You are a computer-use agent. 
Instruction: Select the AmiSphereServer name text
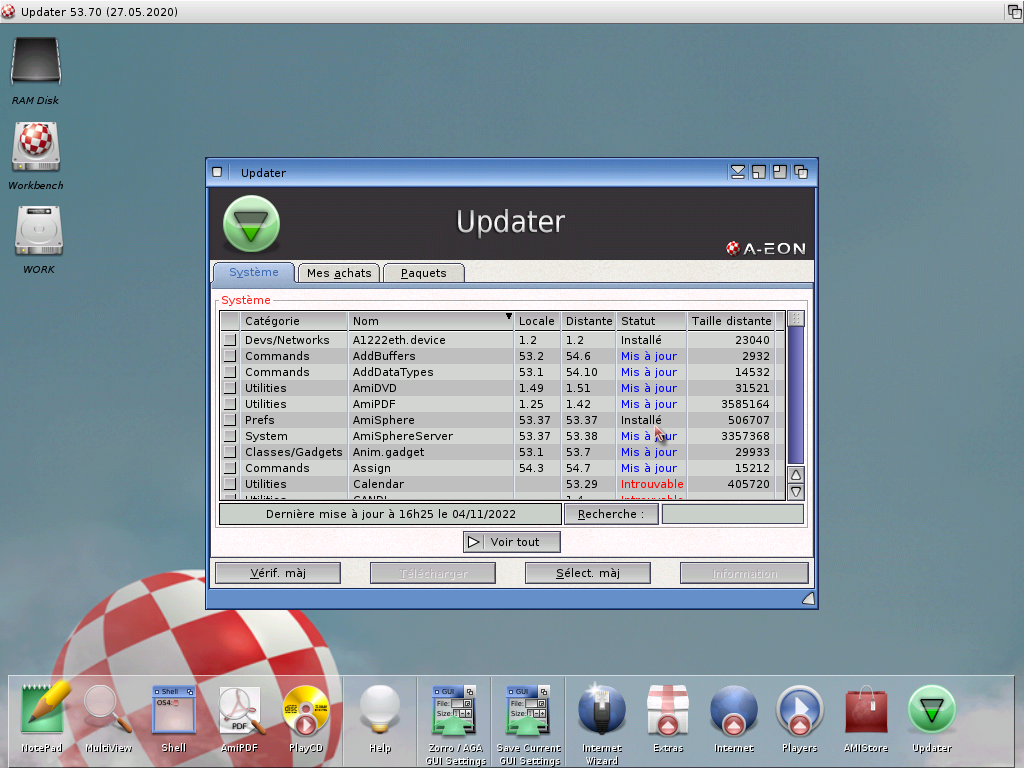coord(403,436)
